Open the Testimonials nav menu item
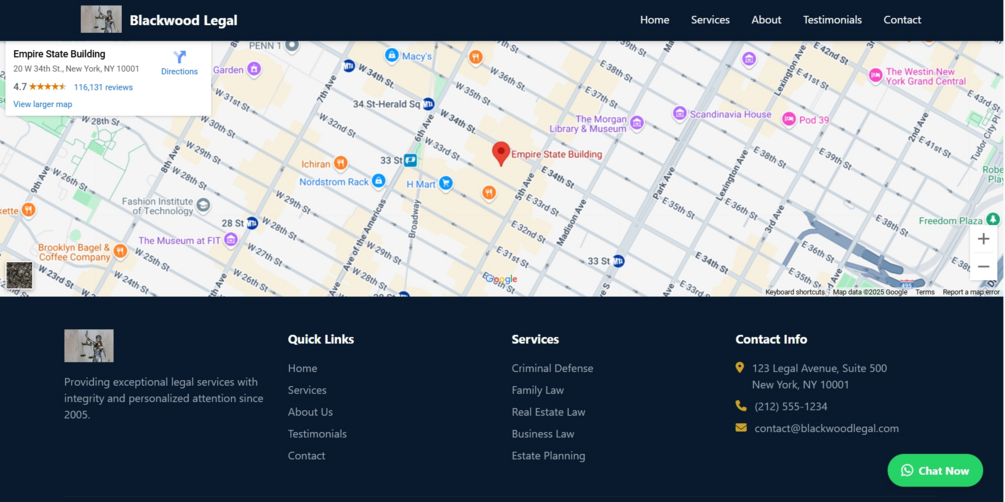This screenshot has width=1005, height=502. (x=832, y=20)
